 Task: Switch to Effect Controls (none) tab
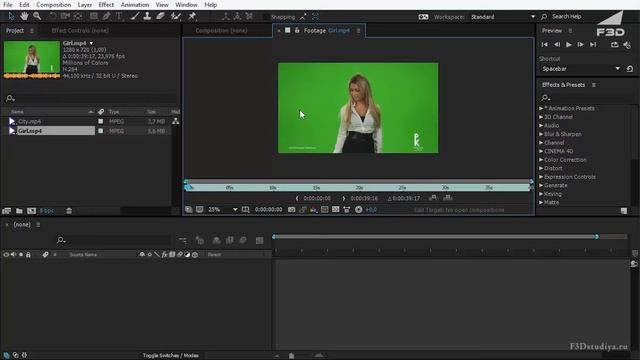80,31
